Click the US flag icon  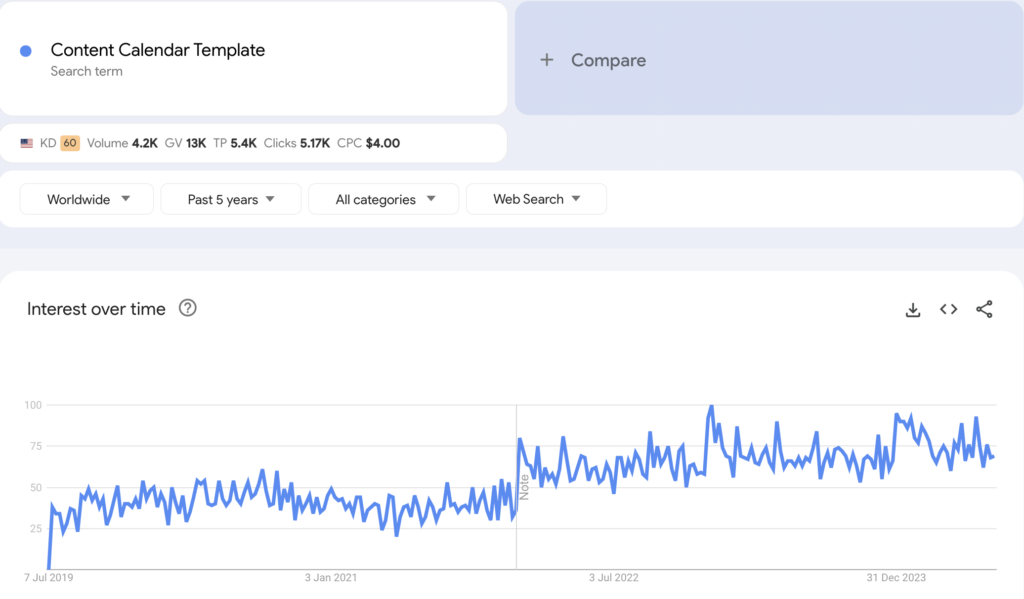(27, 144)
